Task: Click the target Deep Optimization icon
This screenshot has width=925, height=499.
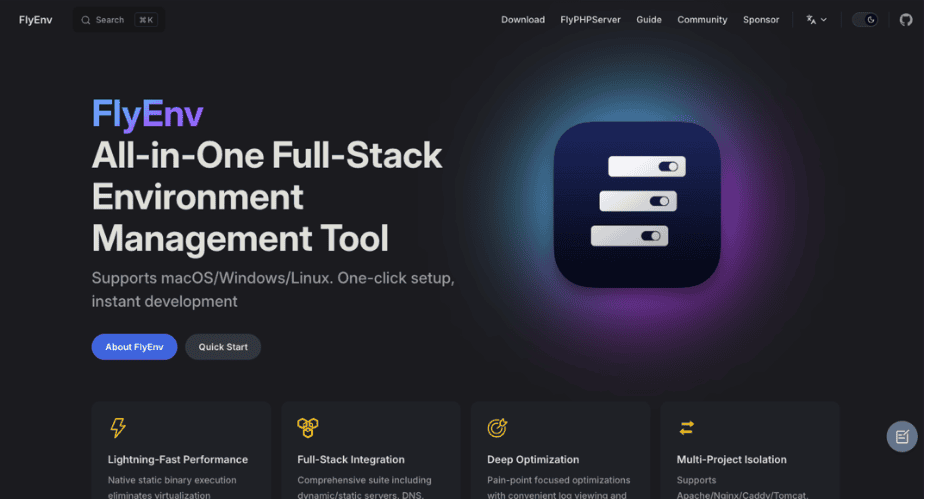Action: click(x=497, y=428)
